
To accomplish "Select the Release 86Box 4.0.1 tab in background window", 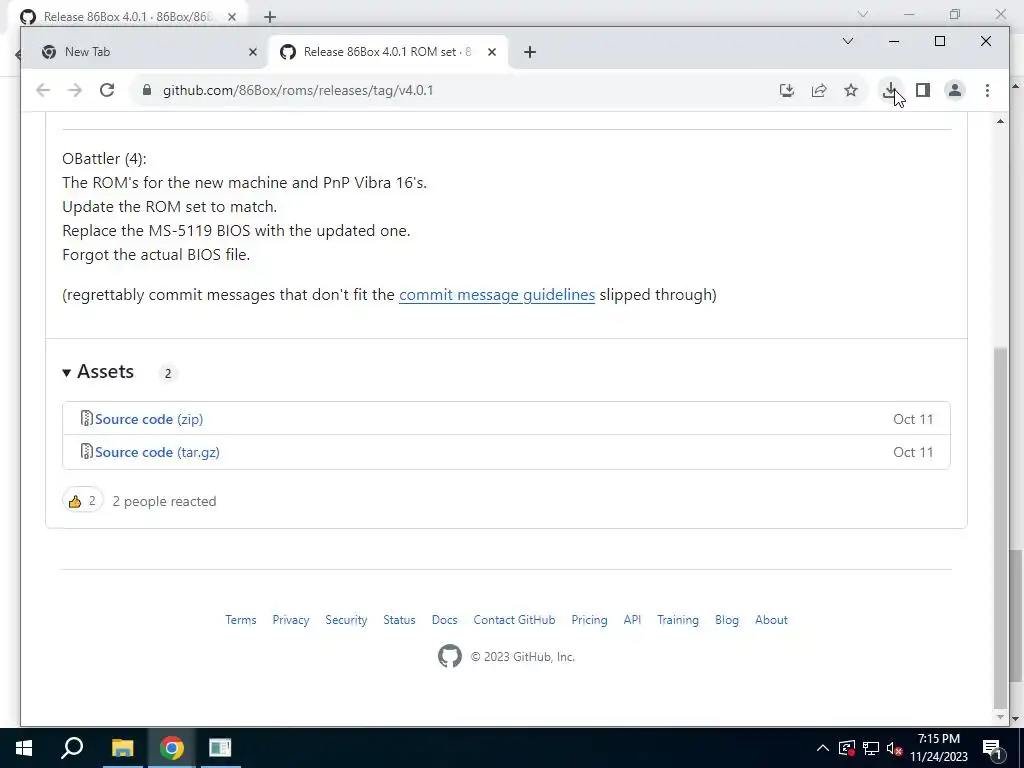I will pos(128,16).
